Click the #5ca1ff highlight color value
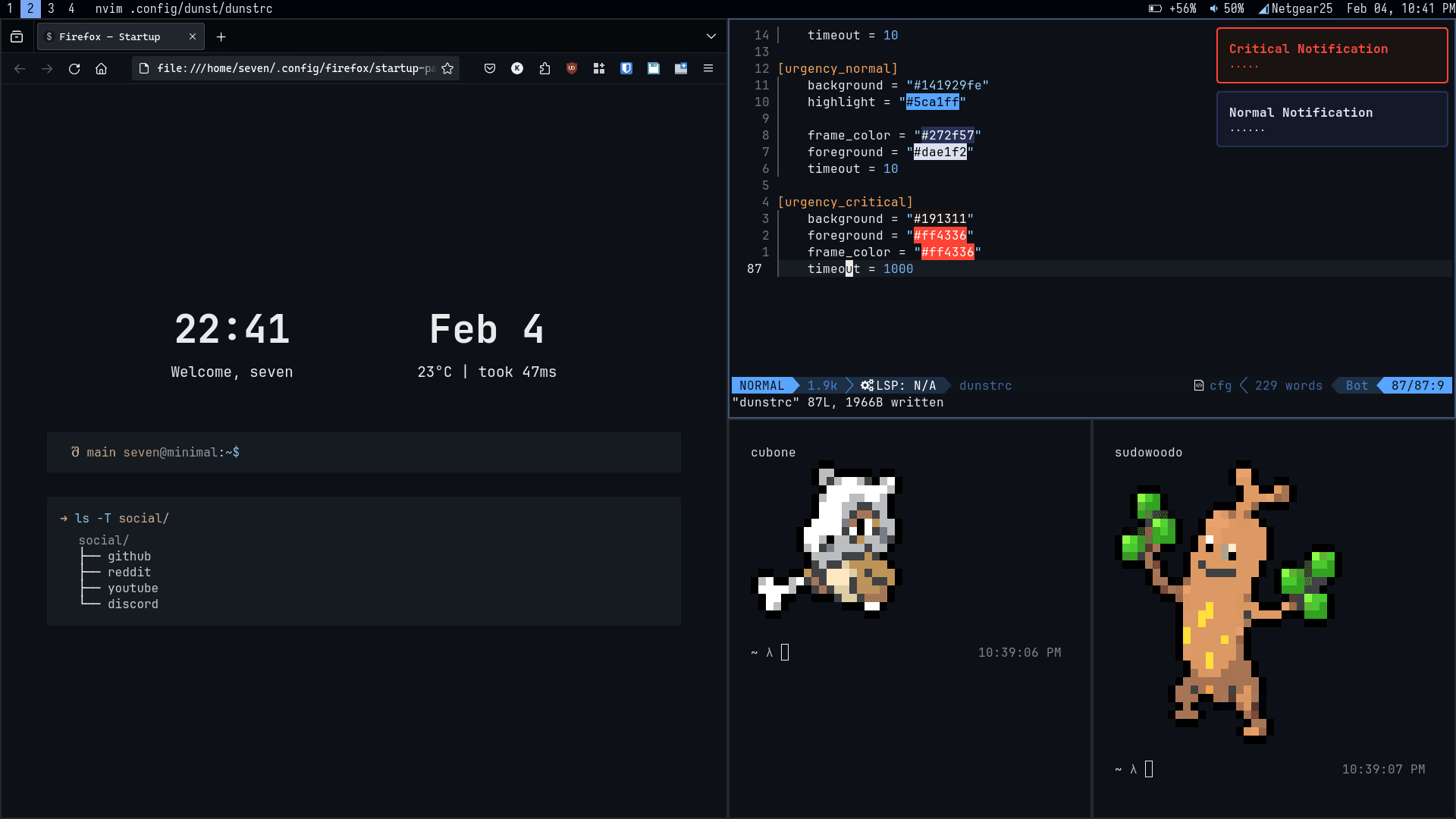Screen dimensions: 1456x819 pyautogui.click(x=933, y=102)
